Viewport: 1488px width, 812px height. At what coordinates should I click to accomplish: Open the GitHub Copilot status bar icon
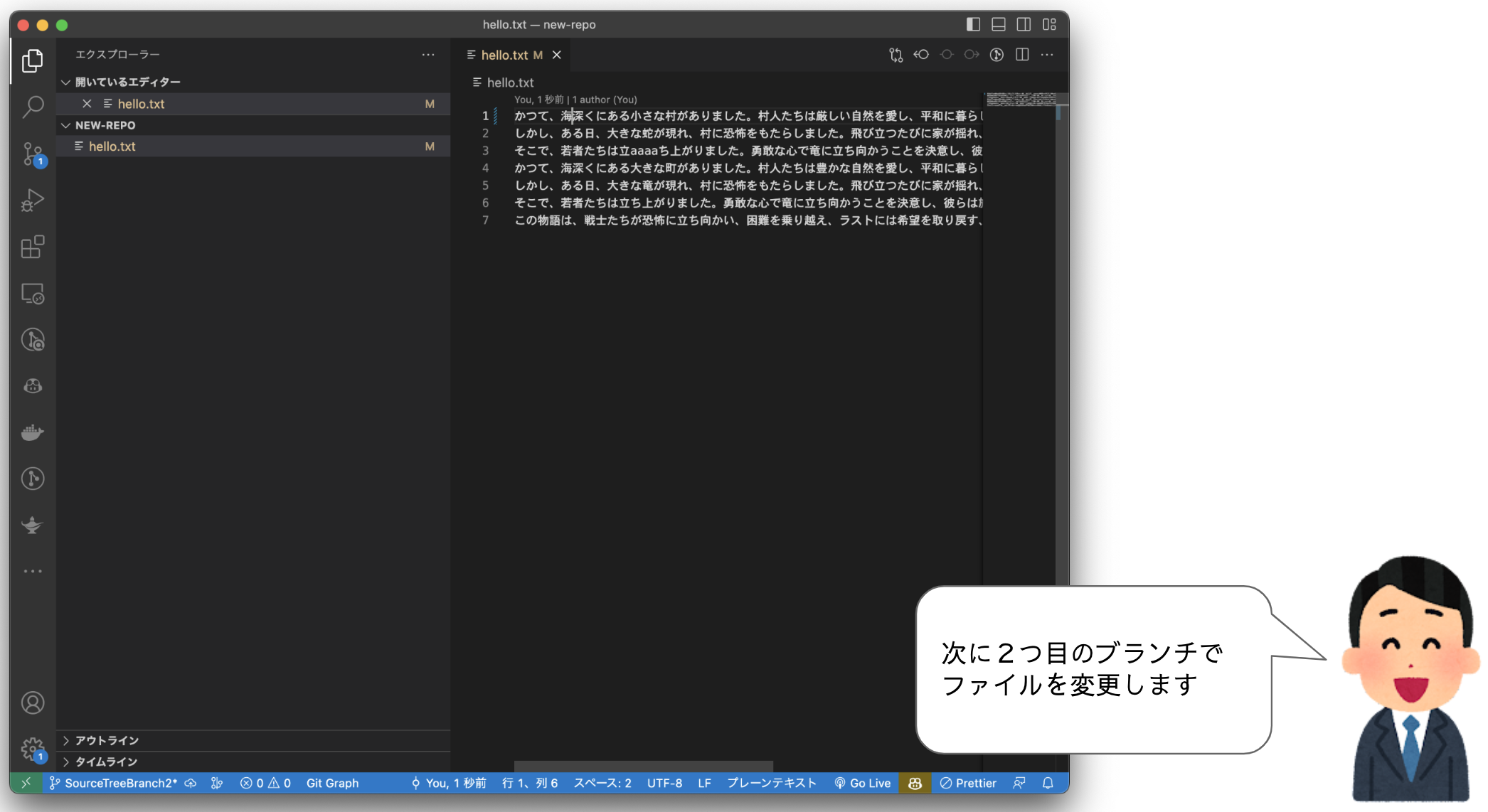915,783
